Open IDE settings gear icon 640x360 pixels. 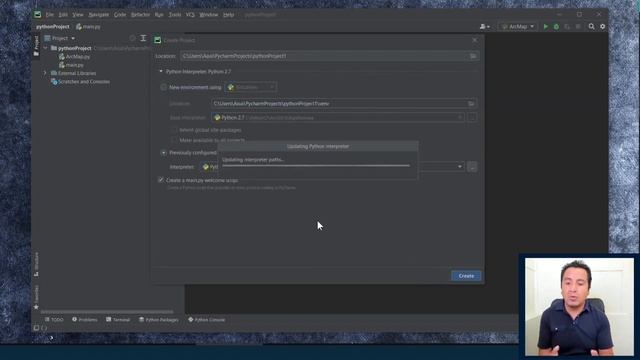pyautogui.click(x=602, y=27)
